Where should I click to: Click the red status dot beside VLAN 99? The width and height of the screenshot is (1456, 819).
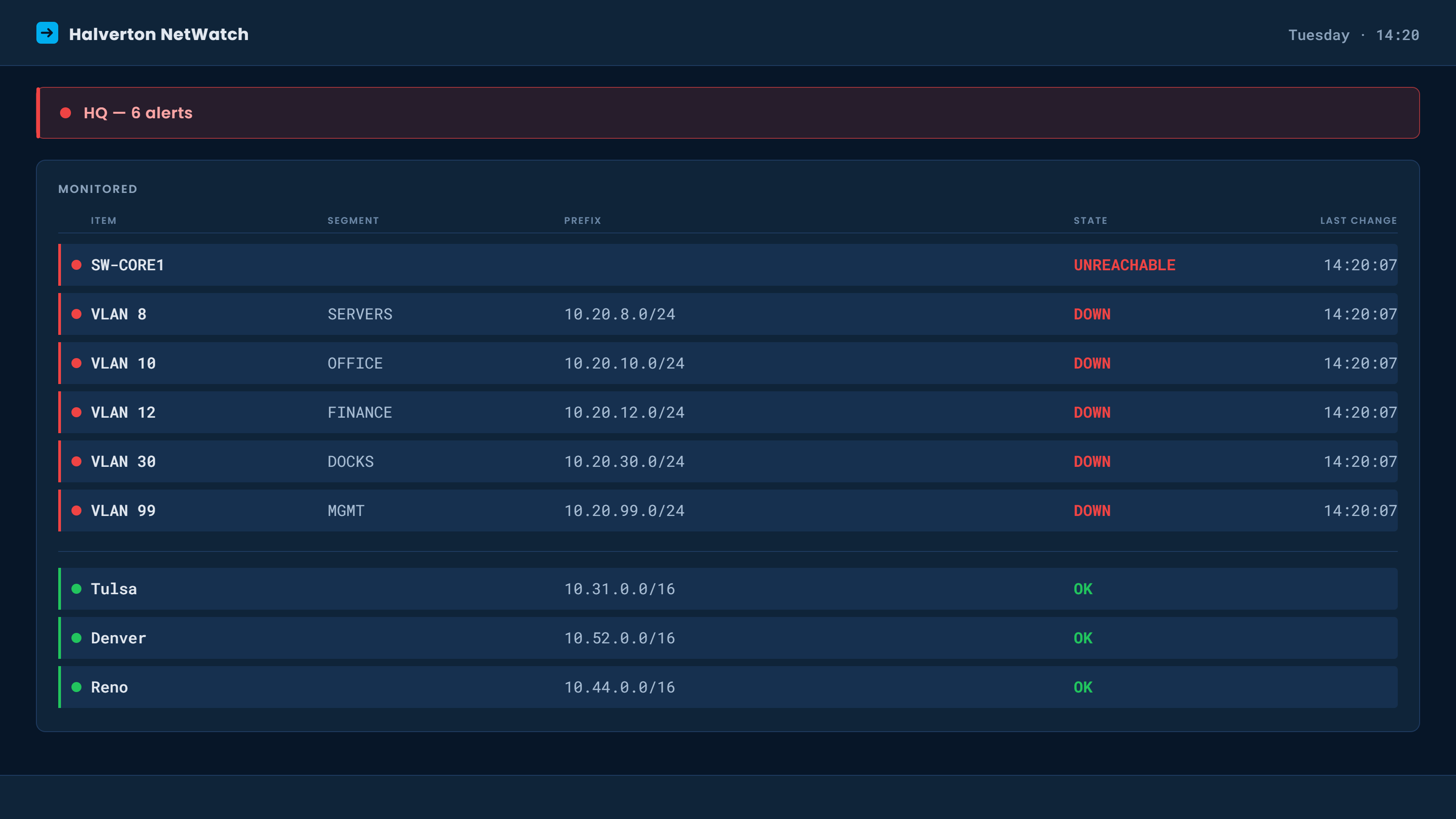click(x=76, y=511)
